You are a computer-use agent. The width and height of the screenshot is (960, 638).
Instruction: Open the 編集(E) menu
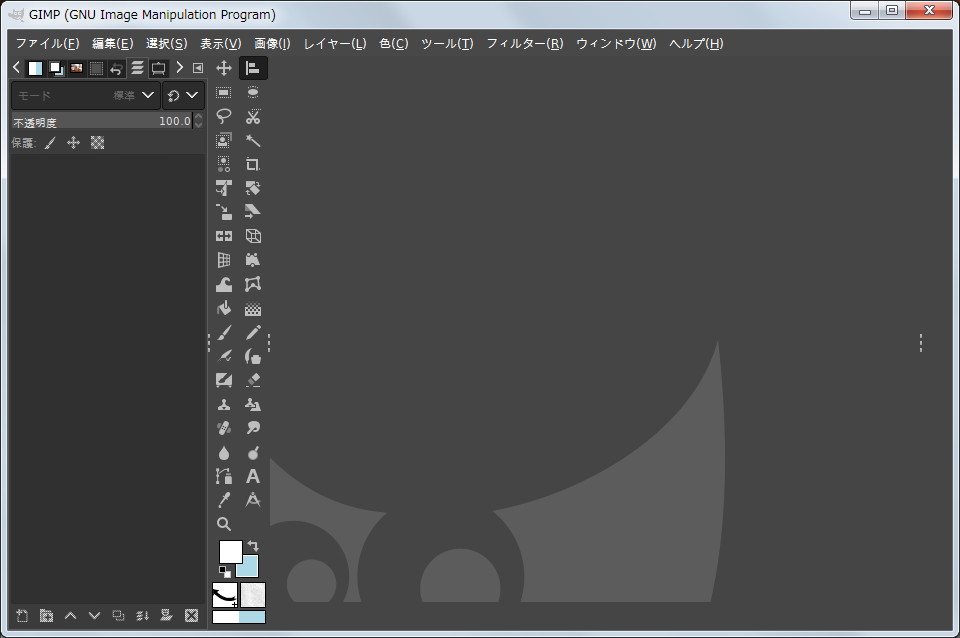[113, 43]
